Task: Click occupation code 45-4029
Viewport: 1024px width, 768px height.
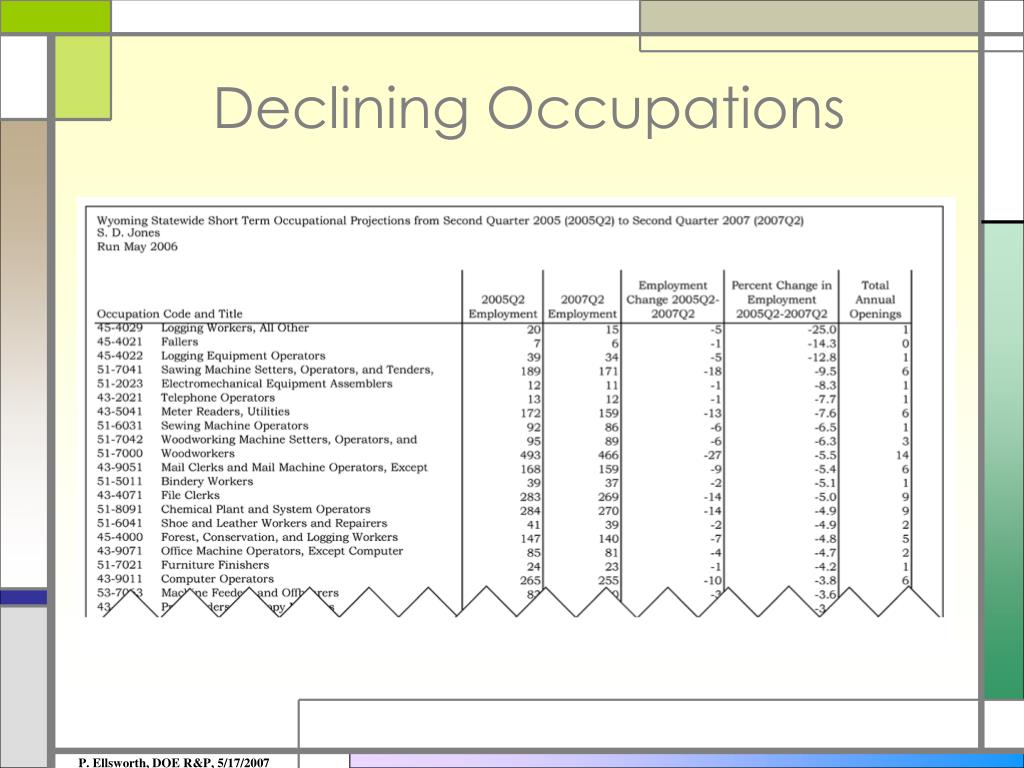Action: point(120,328)
